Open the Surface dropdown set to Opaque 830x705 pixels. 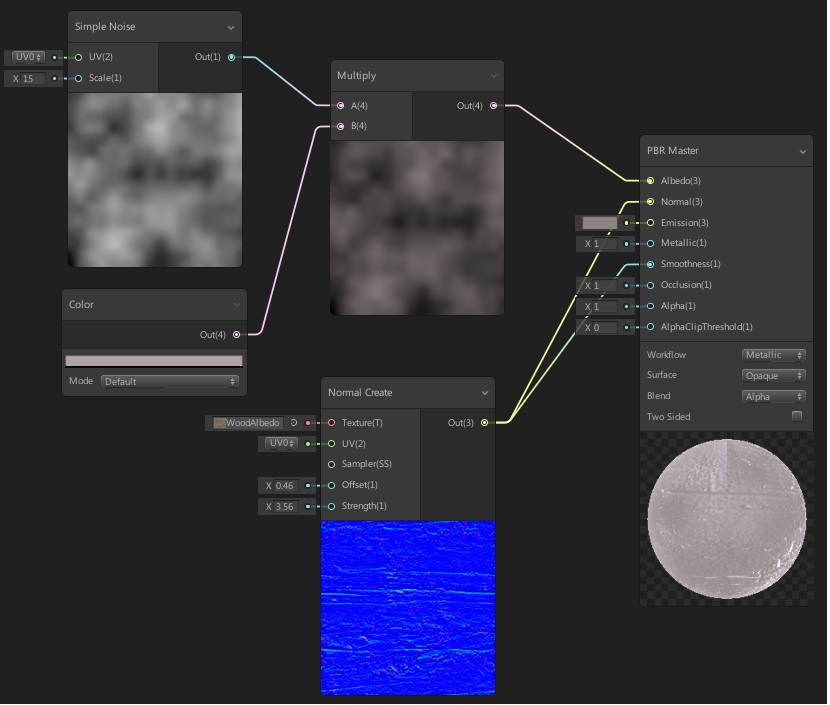(772, 375)
